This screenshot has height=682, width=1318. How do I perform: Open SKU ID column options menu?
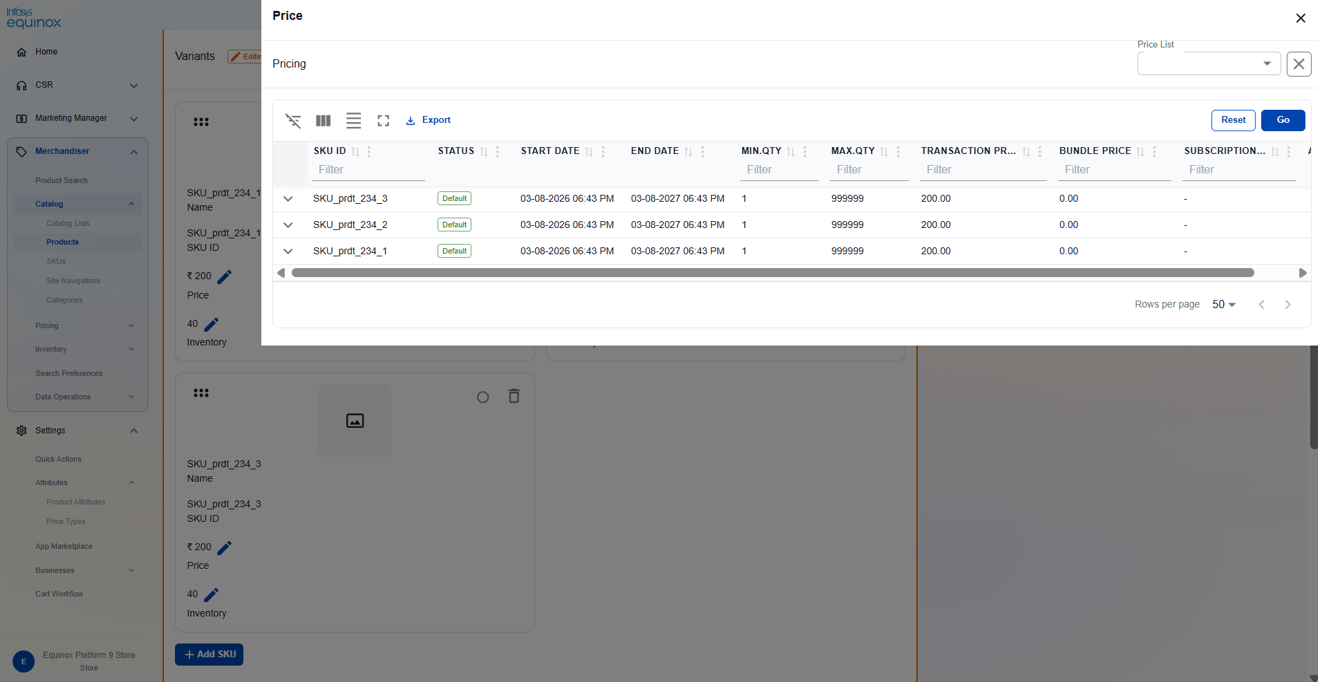pyautogui.click(x=369, y=152)
